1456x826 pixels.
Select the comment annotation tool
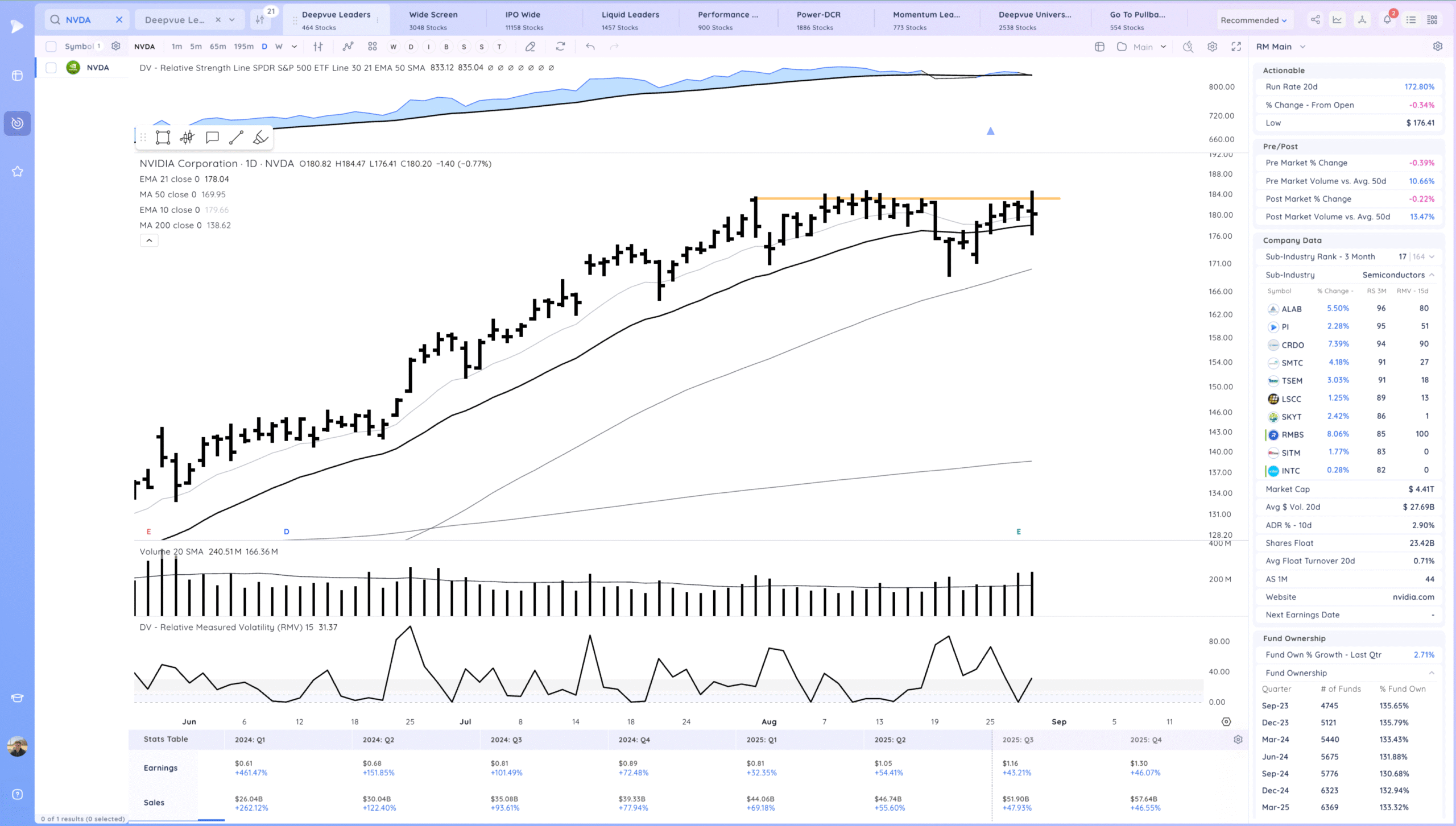[212, 138]
